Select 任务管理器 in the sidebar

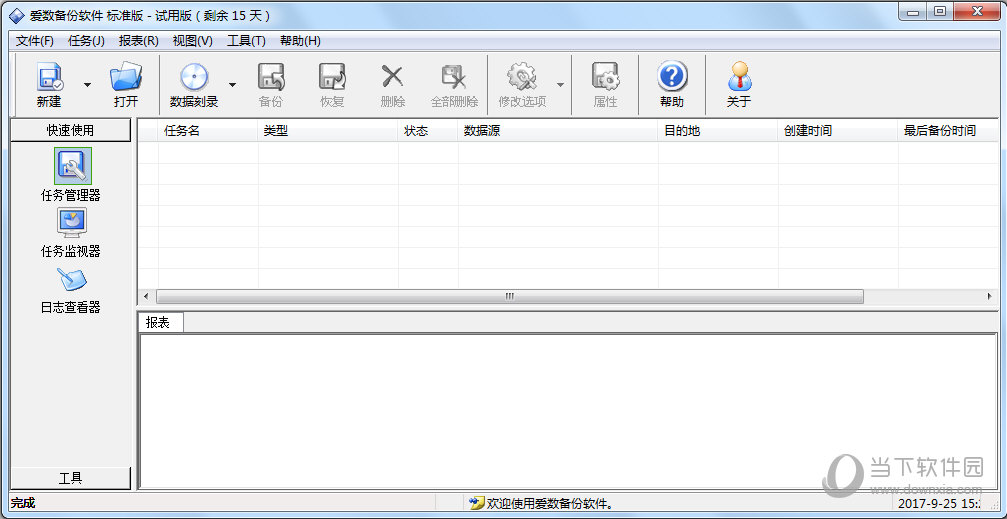pyautogui.click(x=71, y=175)
